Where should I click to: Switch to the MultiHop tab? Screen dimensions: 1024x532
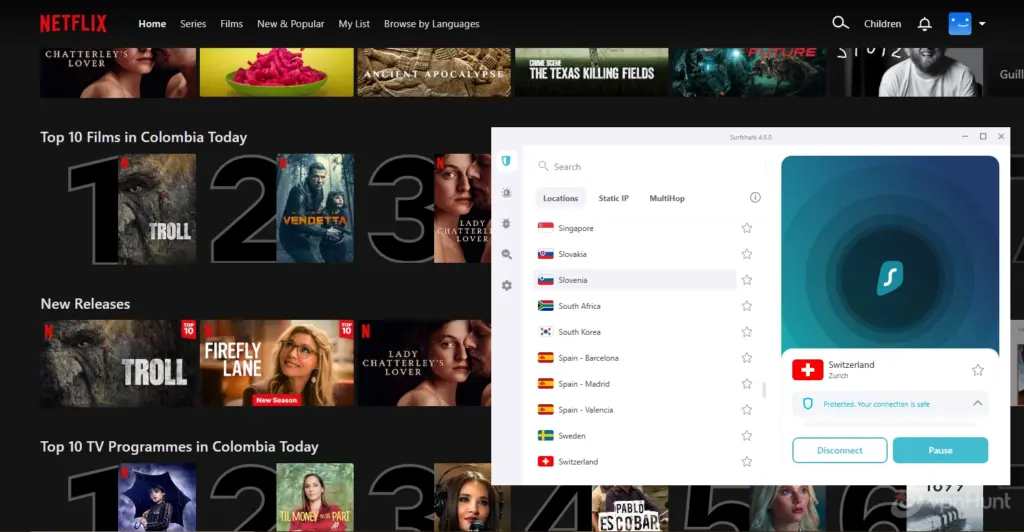point(667,198)
